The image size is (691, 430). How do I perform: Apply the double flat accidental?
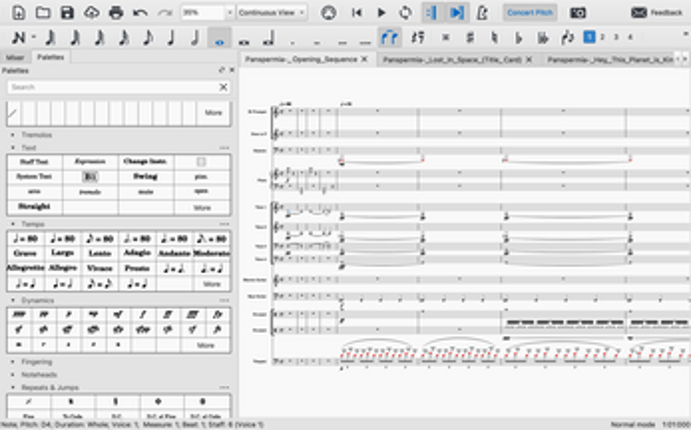(x=542, y=37)
